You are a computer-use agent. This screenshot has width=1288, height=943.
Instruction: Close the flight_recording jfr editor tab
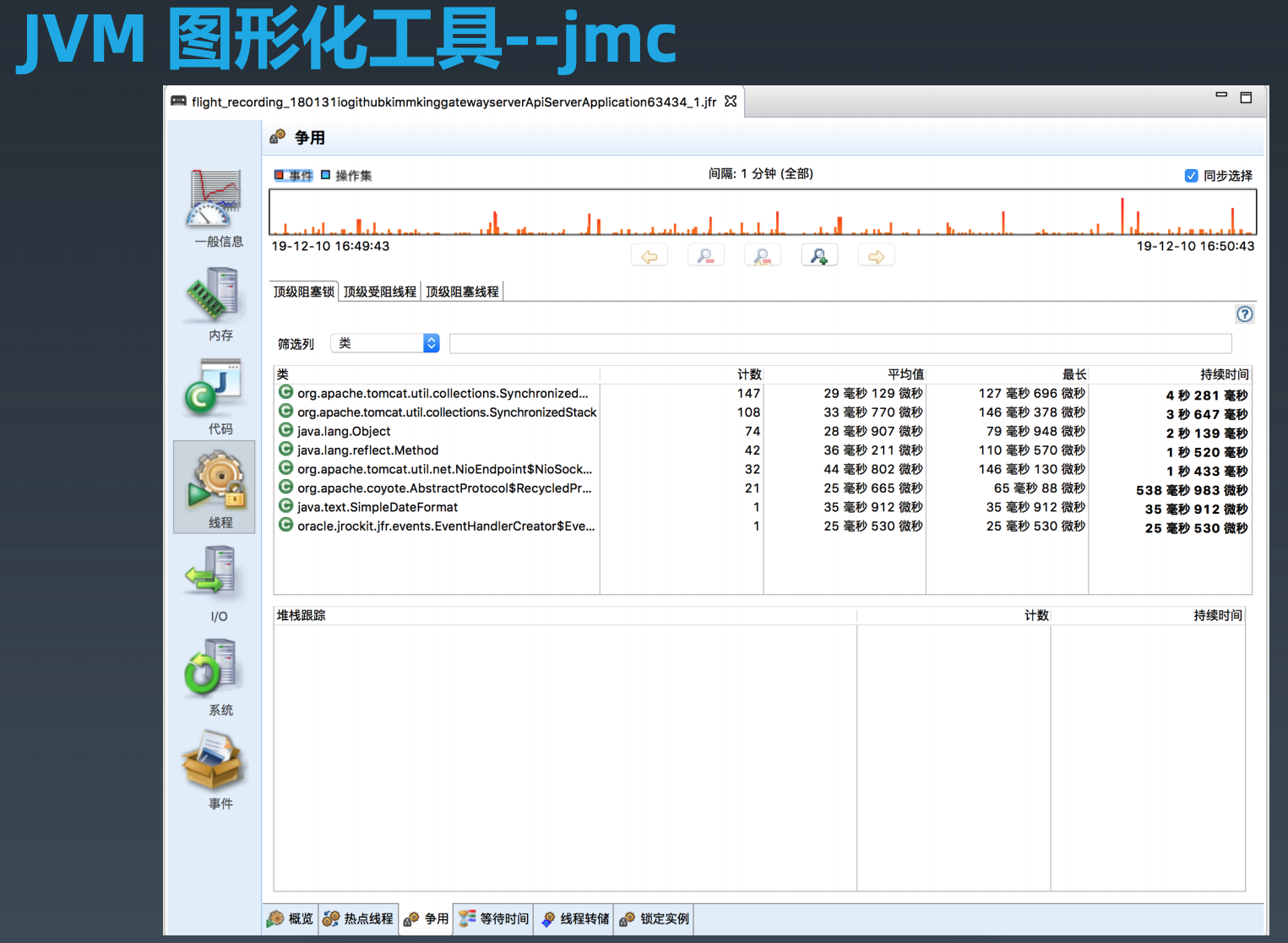coord(731,101)
